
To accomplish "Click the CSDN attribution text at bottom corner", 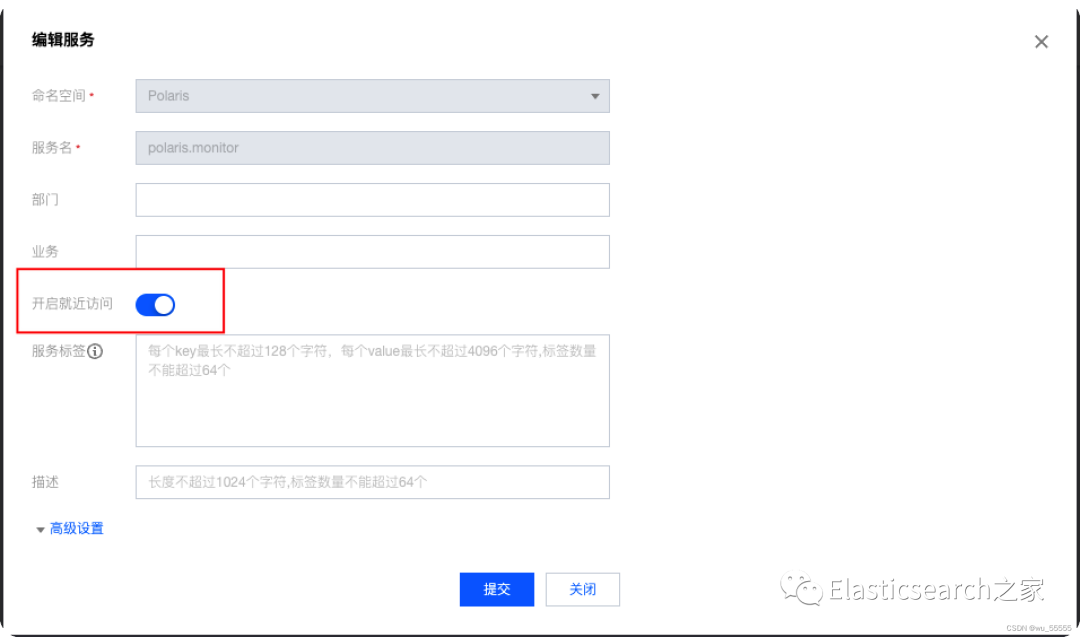I will point(1039,628).
